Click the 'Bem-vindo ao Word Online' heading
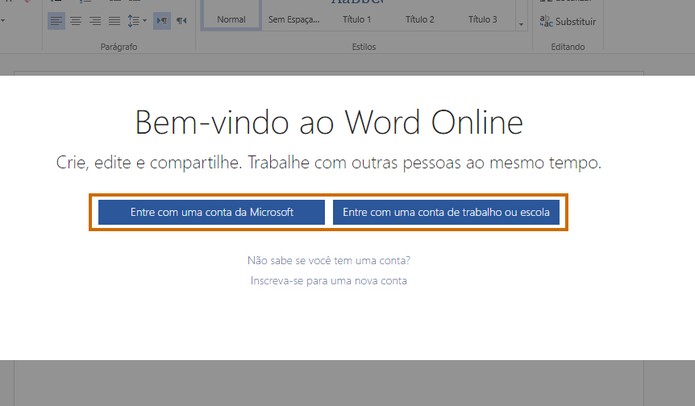Screen dimensions: 695x406 (329, 122)
